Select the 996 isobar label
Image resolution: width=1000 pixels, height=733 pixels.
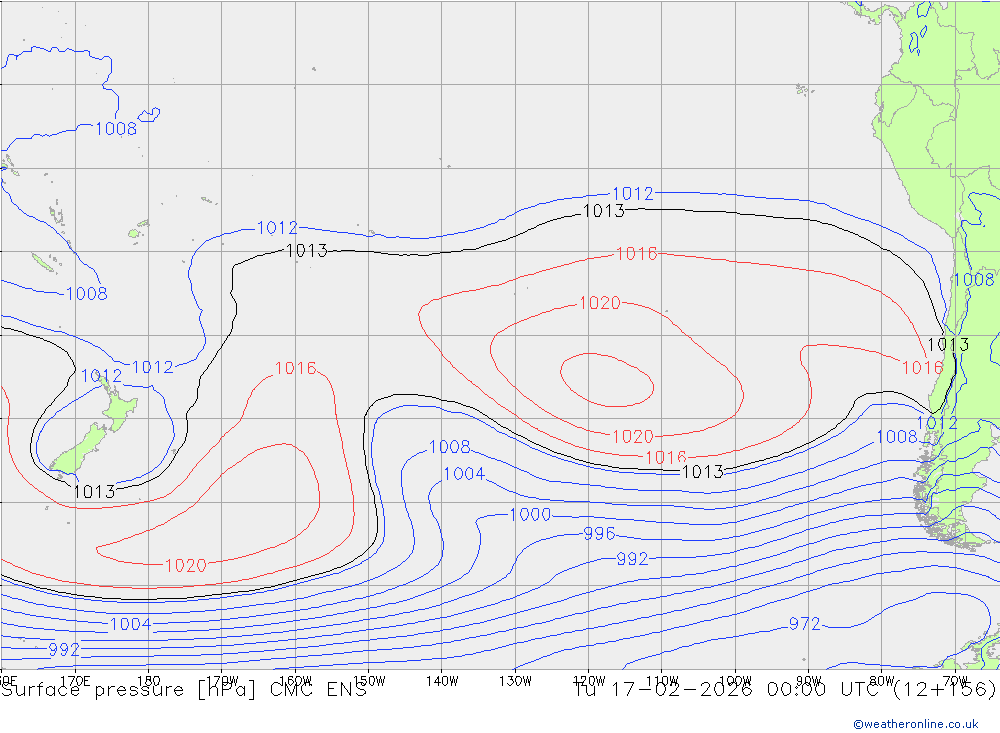click(599, 534)
